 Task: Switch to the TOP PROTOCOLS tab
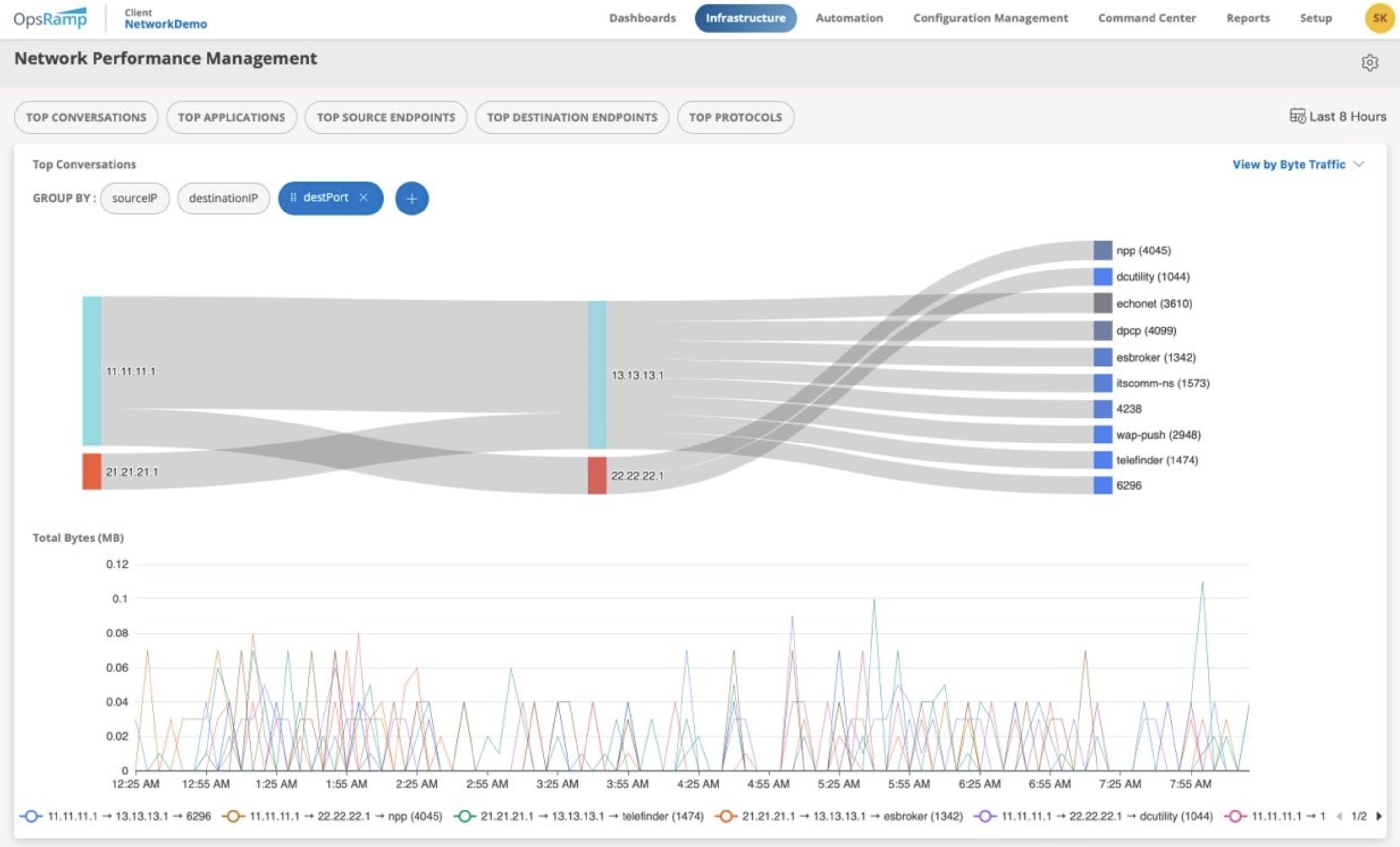pyautogui.click(x=735, y=117)
